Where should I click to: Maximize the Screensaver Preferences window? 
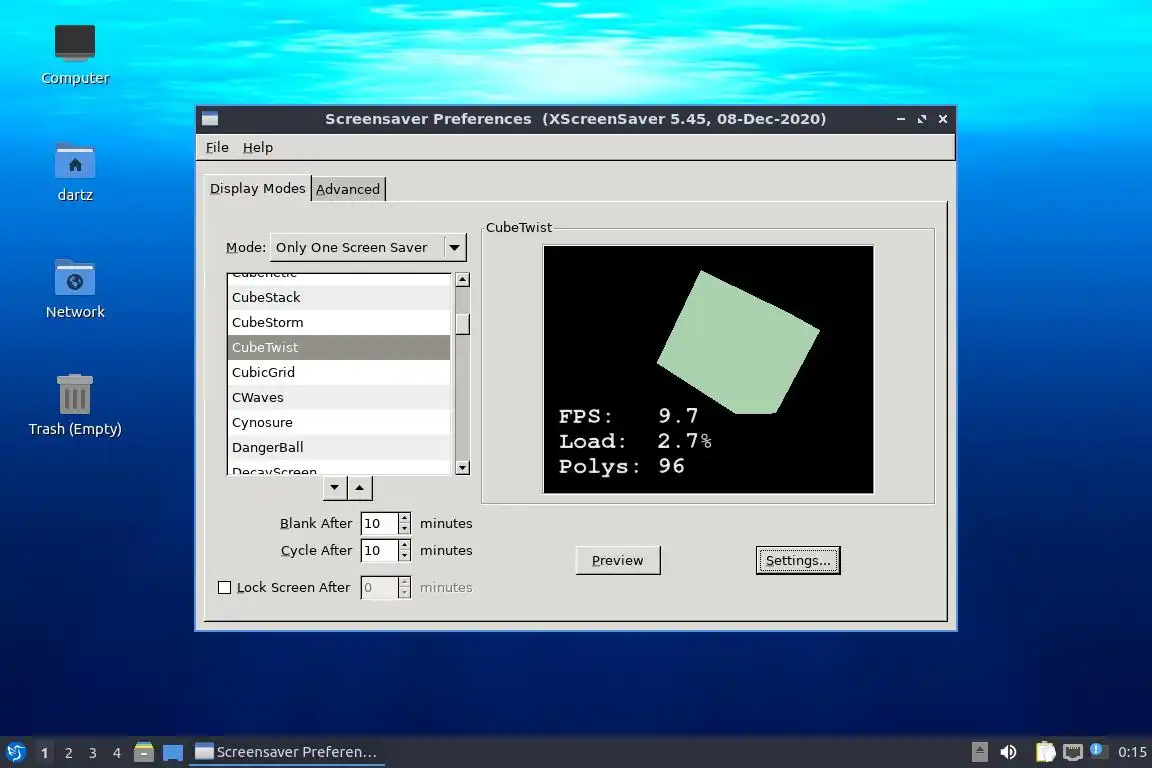tap(922, 119)
